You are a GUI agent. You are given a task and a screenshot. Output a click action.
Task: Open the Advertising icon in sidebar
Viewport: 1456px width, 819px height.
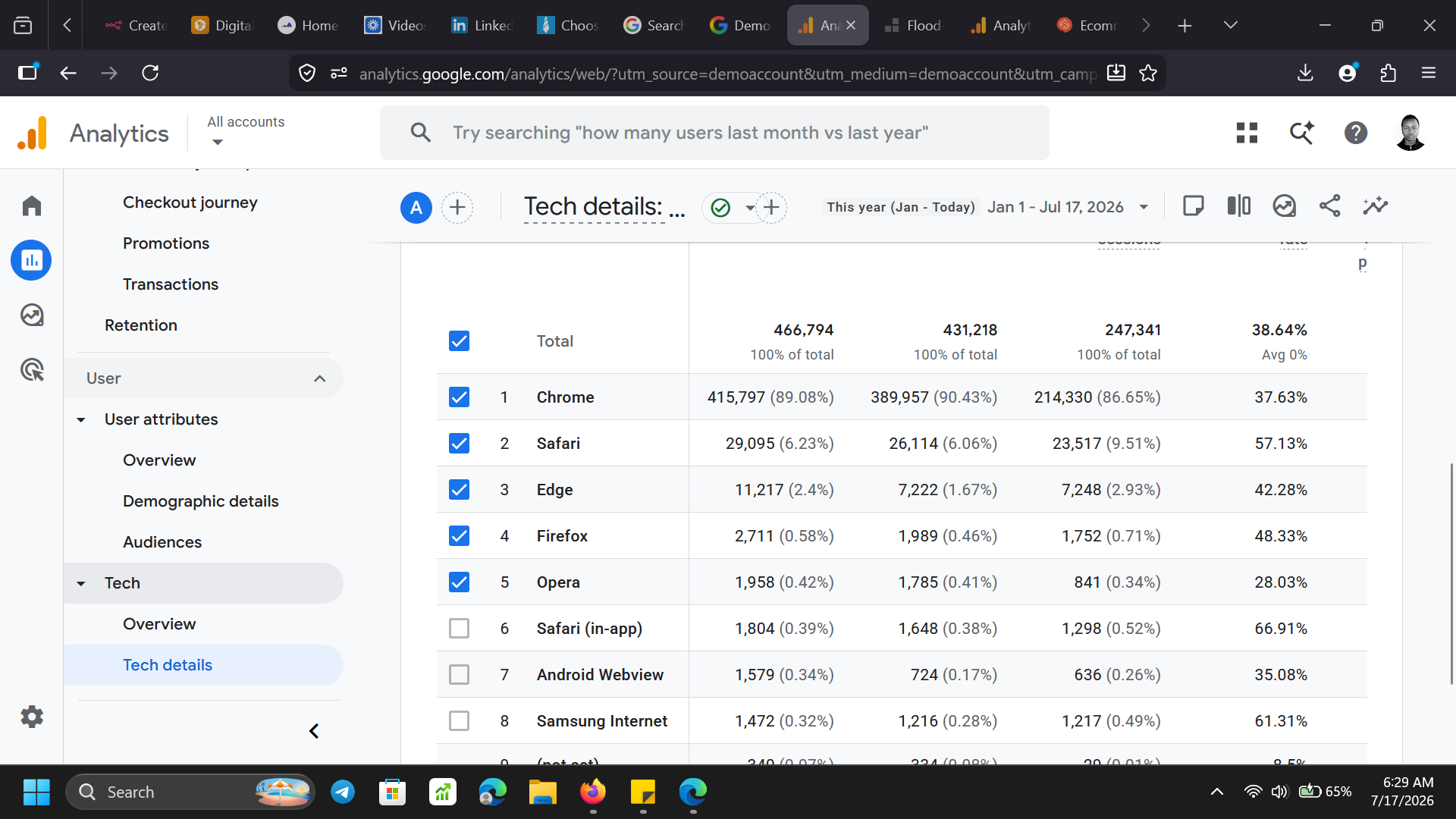click(31, 370)
